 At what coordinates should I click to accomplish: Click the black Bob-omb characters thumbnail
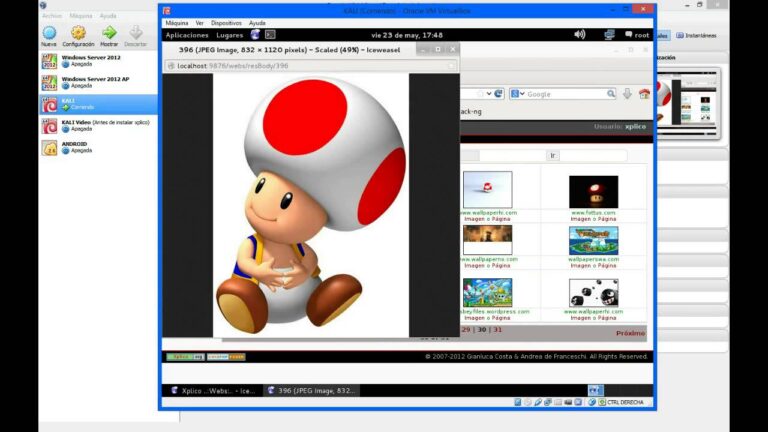[x=594, y=293]
